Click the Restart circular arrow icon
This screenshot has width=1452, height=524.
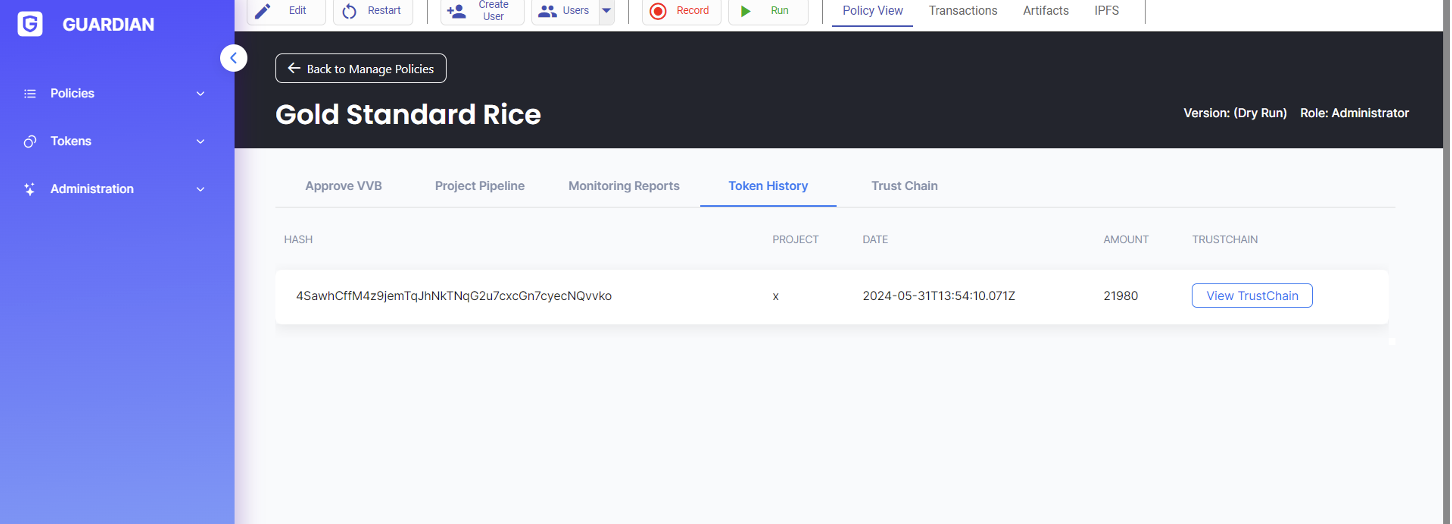pos(350,11)
